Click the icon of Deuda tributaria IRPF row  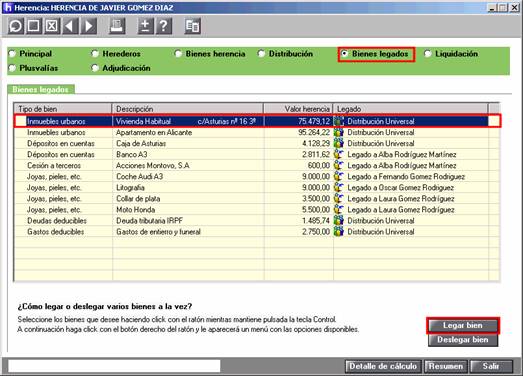pyautogui.click(x=339, y=221)
